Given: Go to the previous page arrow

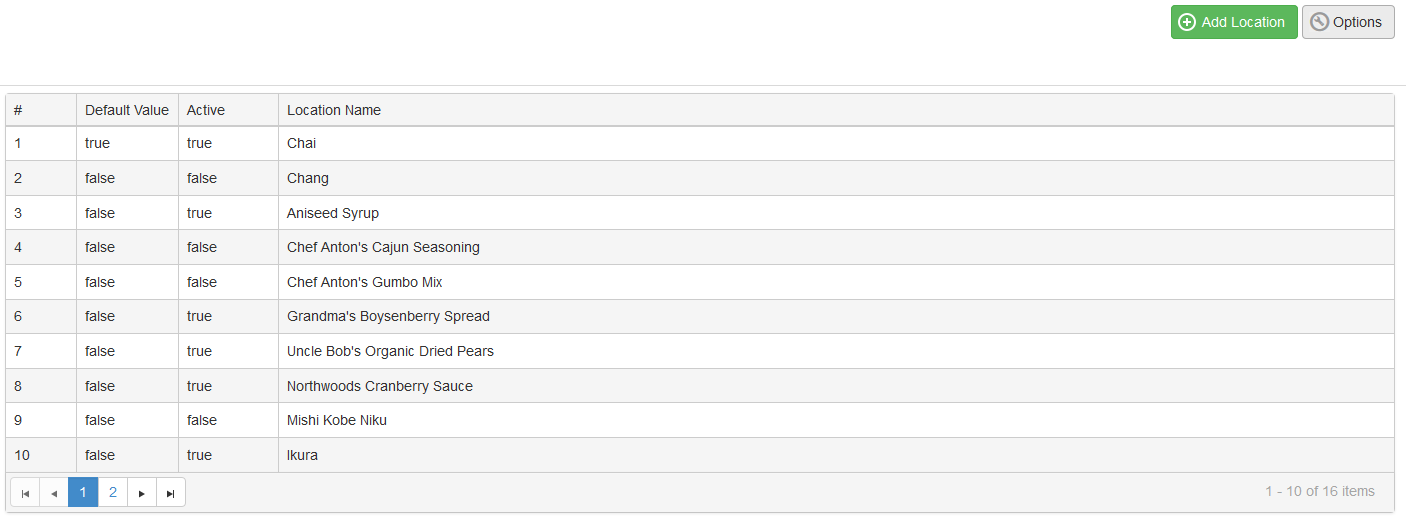Looking at the screenshot, I should [54, 493].
